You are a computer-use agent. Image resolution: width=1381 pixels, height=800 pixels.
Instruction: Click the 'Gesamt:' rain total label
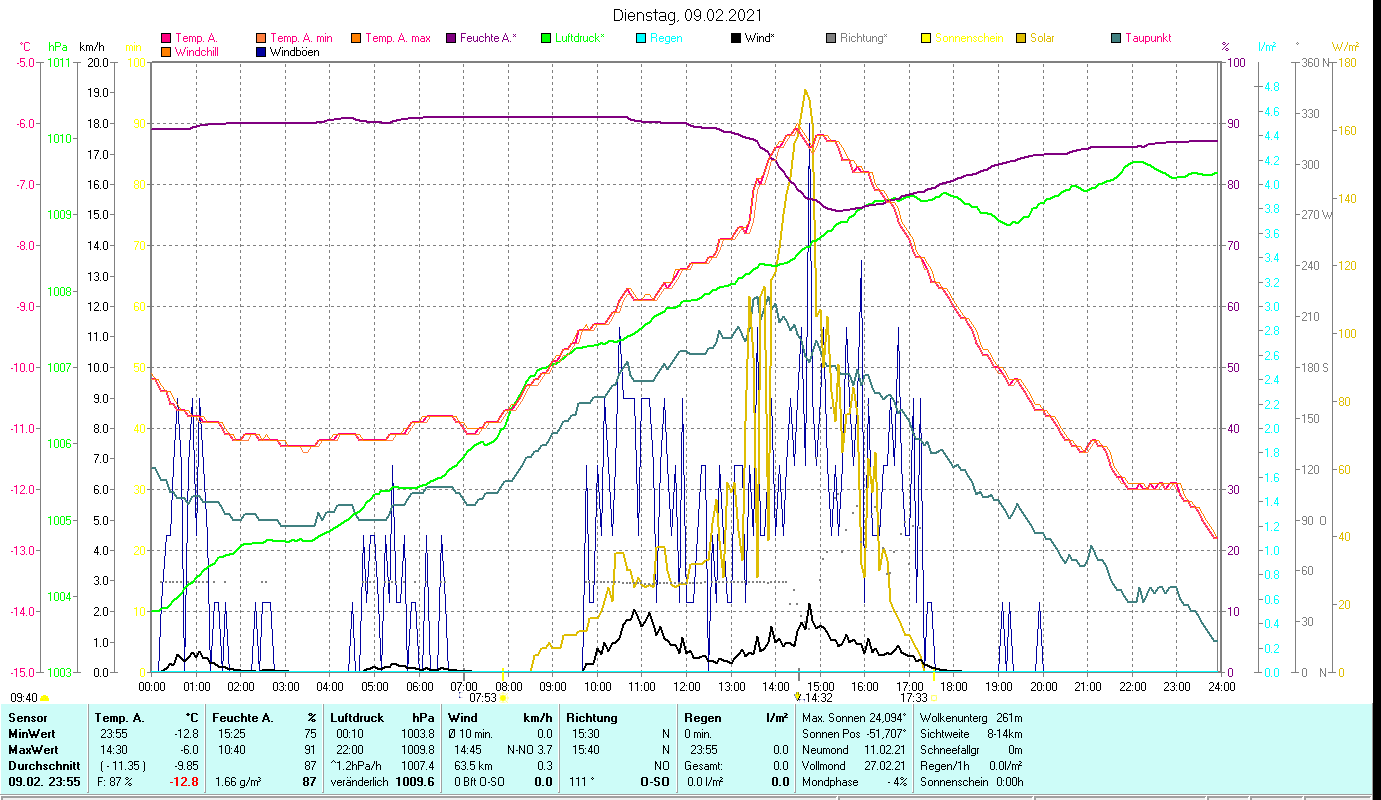click(x=703, y=766)
